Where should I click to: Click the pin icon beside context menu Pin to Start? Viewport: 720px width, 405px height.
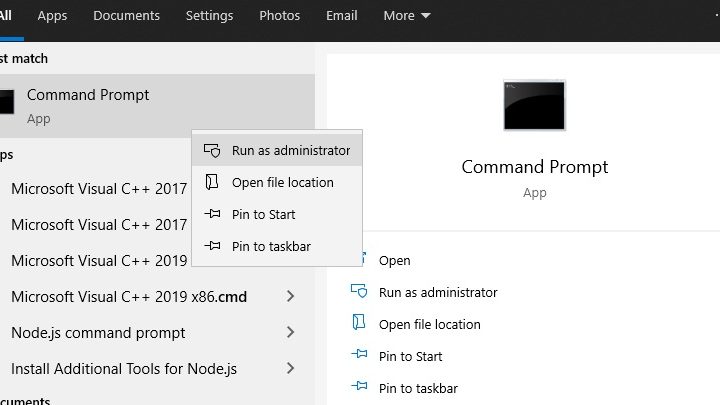(x=212, y=214)
